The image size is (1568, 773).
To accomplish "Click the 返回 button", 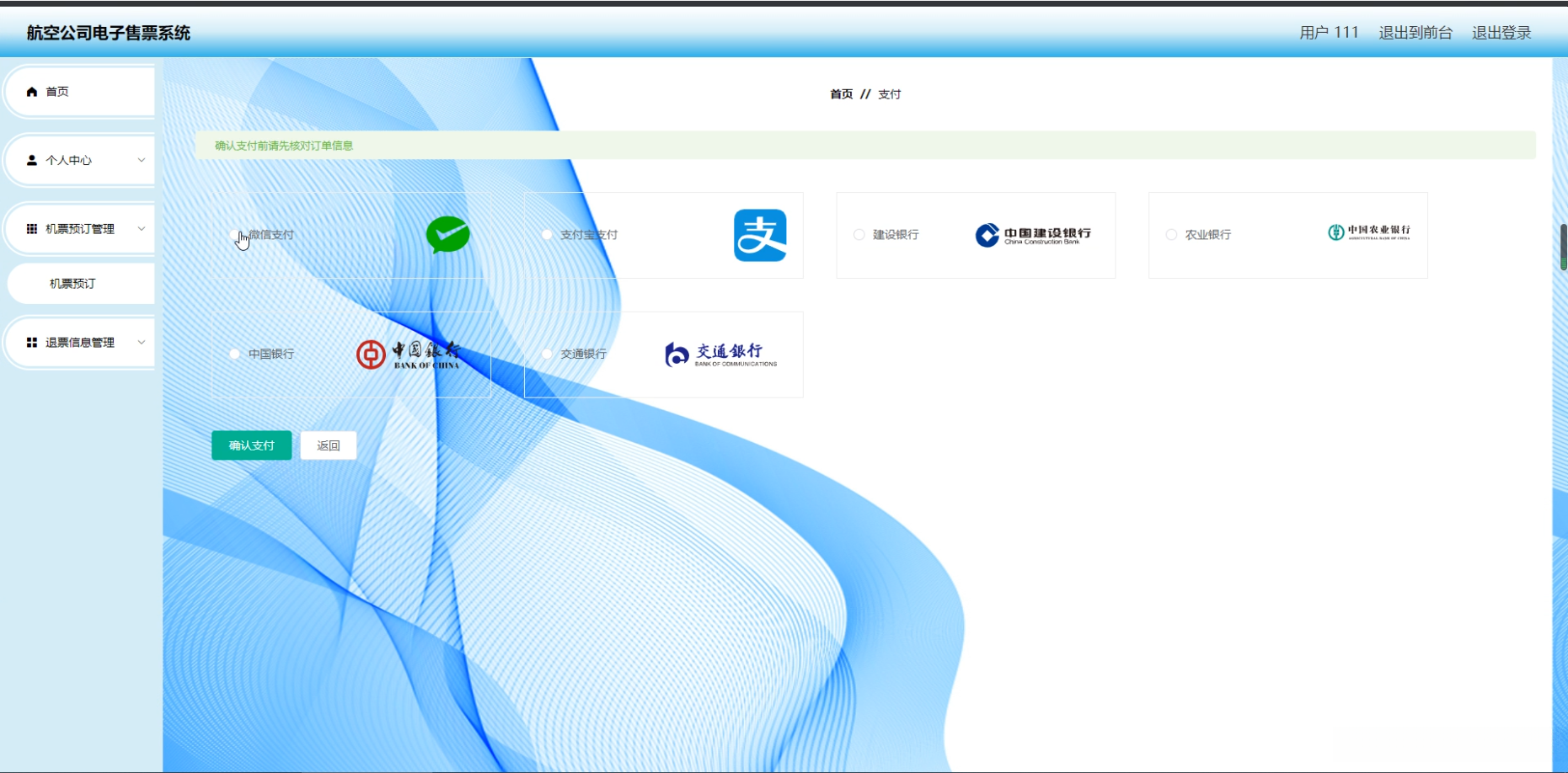I will click(x=329, y=445).
